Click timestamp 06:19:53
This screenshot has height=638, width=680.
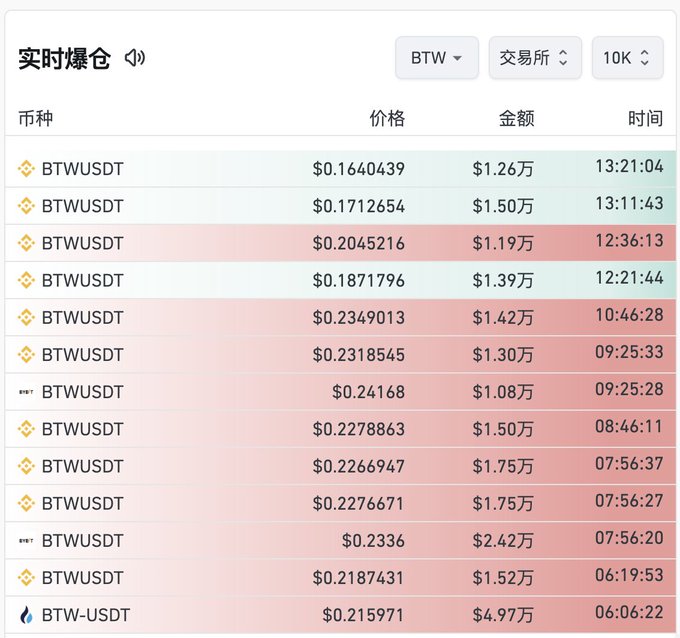coord(629,576)
